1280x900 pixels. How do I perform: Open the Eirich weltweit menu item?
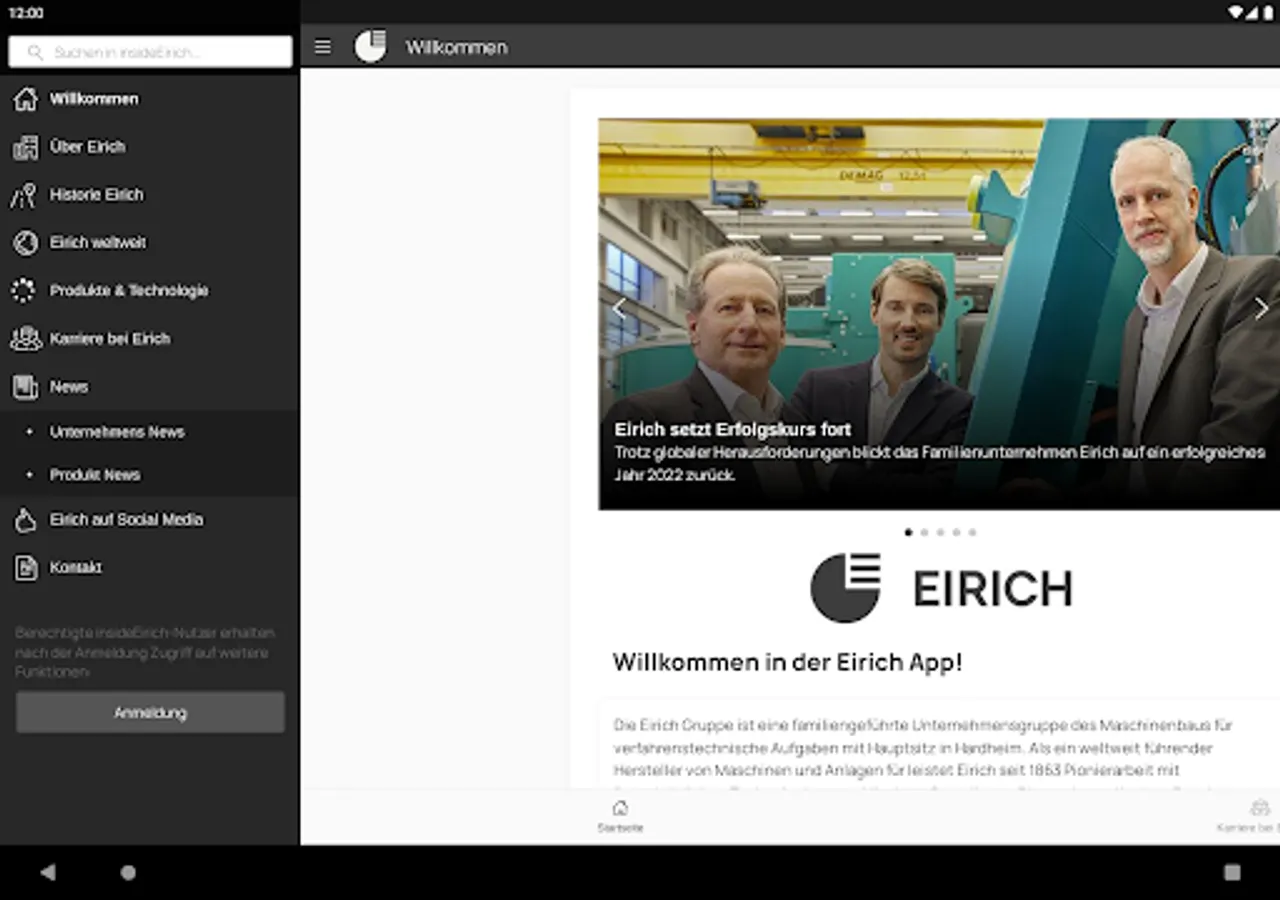150,243
